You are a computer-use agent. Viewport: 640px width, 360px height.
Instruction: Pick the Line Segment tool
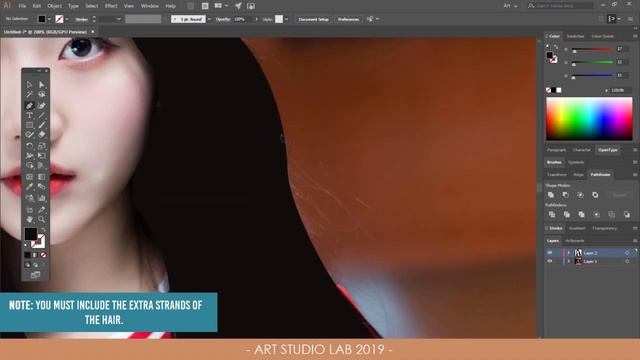[42, 116]
